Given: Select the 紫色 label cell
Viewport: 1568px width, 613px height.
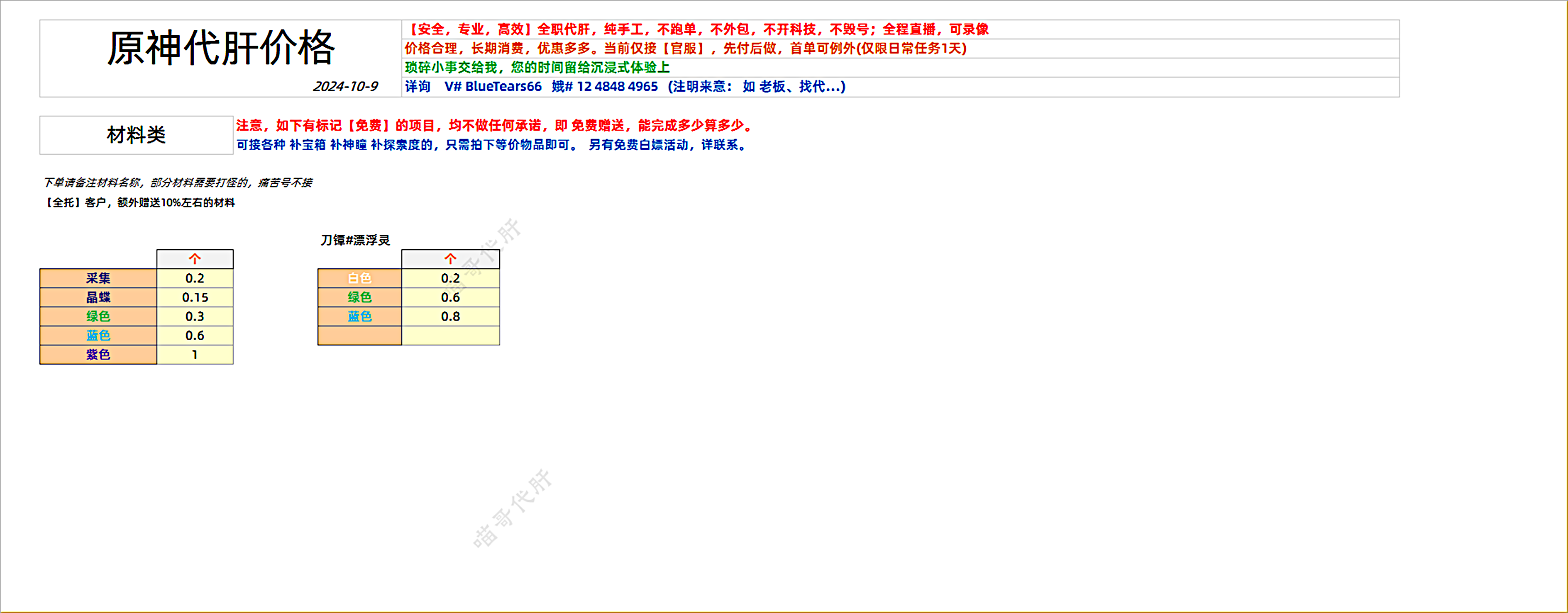Looking at the screenshot, I should tap(98, 355).
